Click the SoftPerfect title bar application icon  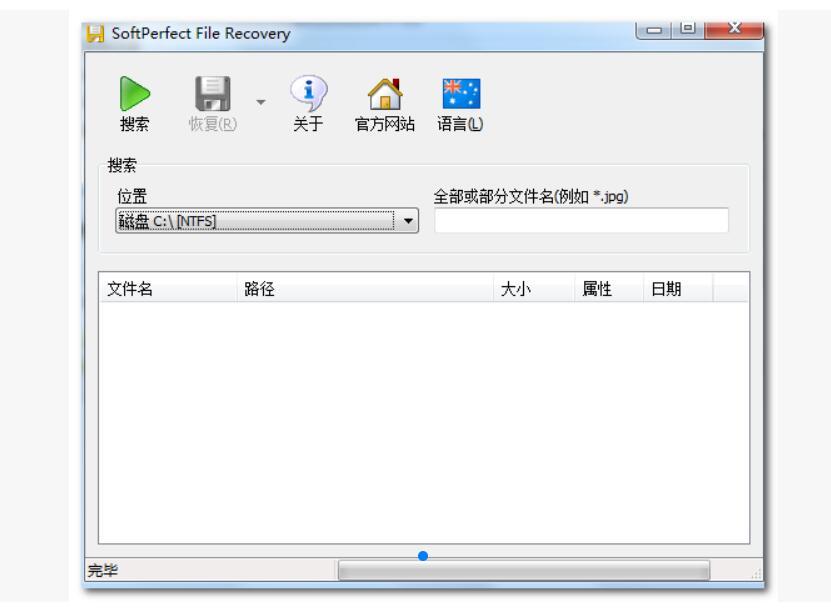[x=96, y=32]
